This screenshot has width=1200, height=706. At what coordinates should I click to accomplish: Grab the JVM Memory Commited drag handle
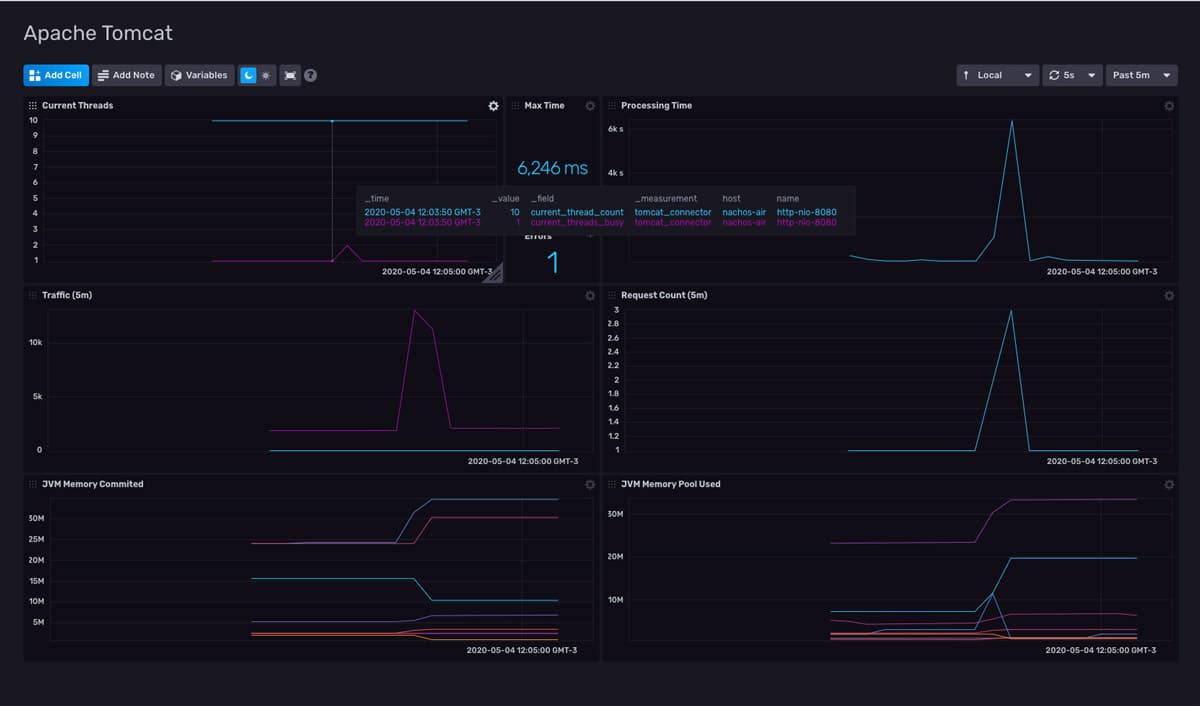pos(33,484)
